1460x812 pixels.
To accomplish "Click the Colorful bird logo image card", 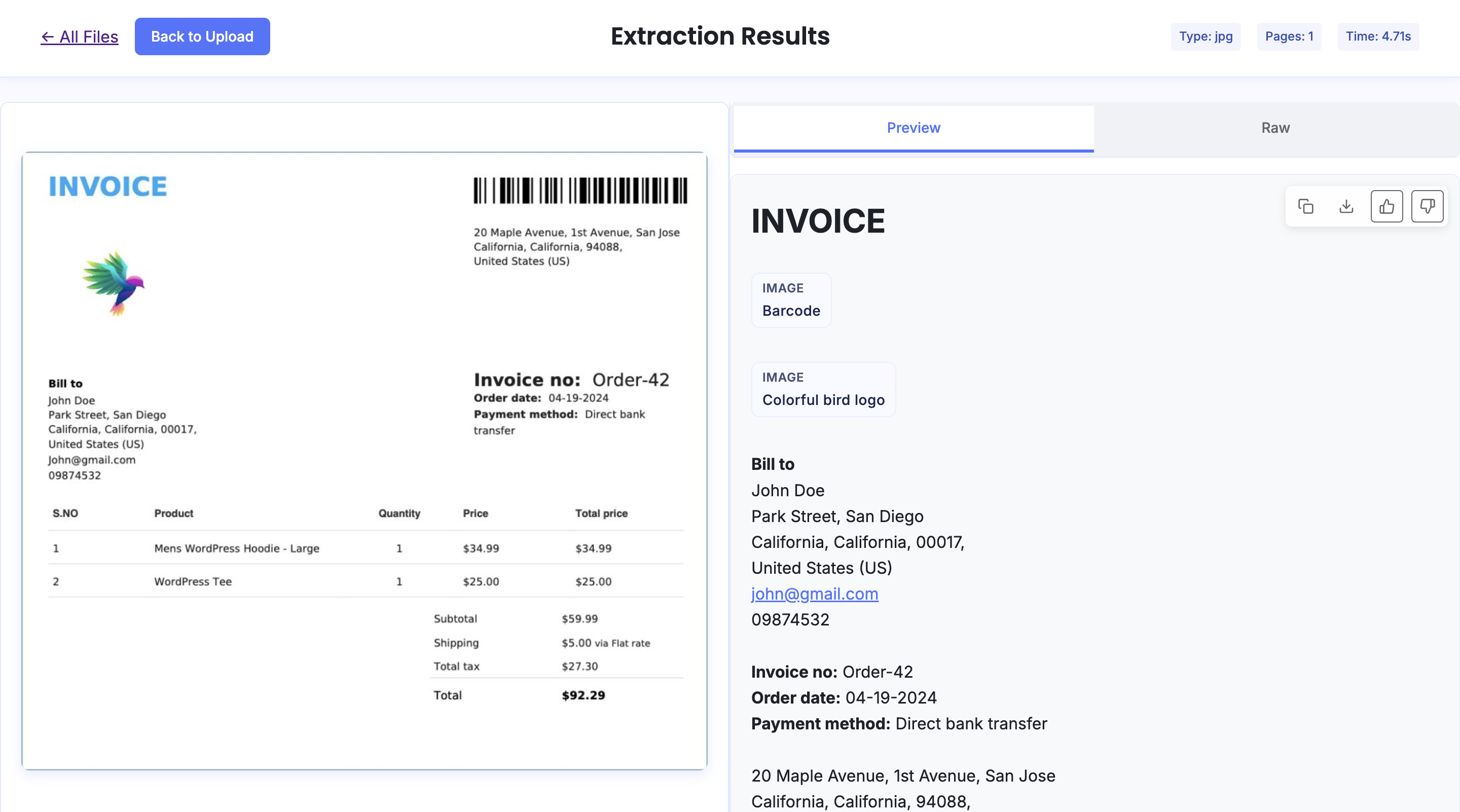I will 823,389.
